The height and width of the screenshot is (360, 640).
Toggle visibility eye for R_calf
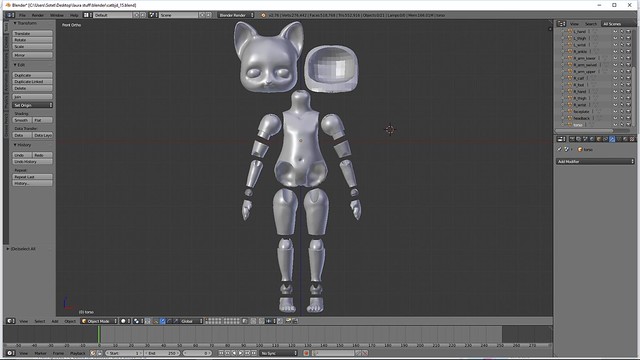pyautogui.click(x=615, y=78)
